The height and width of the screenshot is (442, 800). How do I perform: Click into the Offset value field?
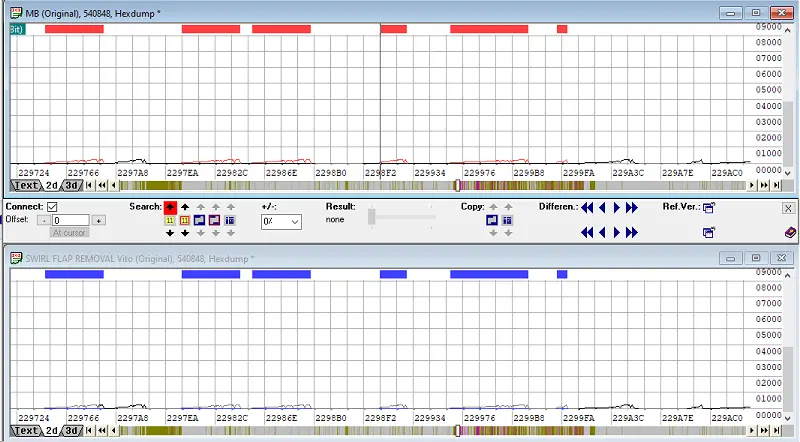71,220
